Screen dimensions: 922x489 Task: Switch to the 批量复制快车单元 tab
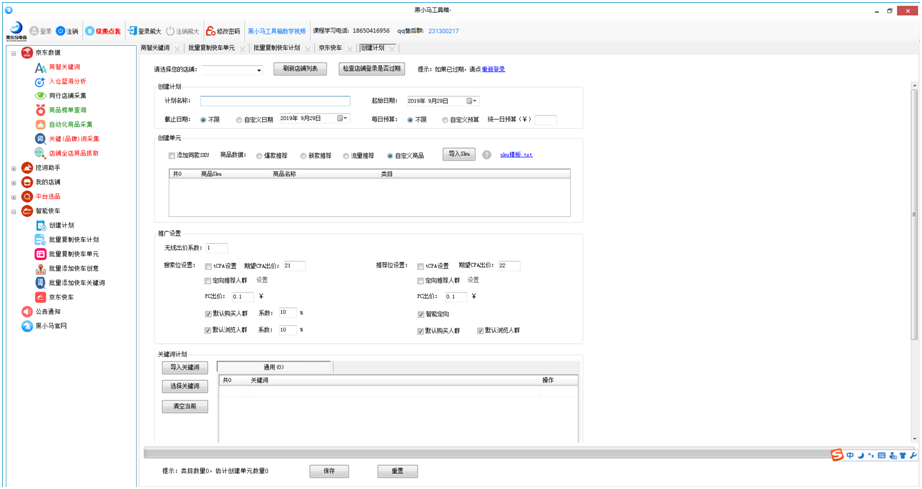tap(212, 48)
